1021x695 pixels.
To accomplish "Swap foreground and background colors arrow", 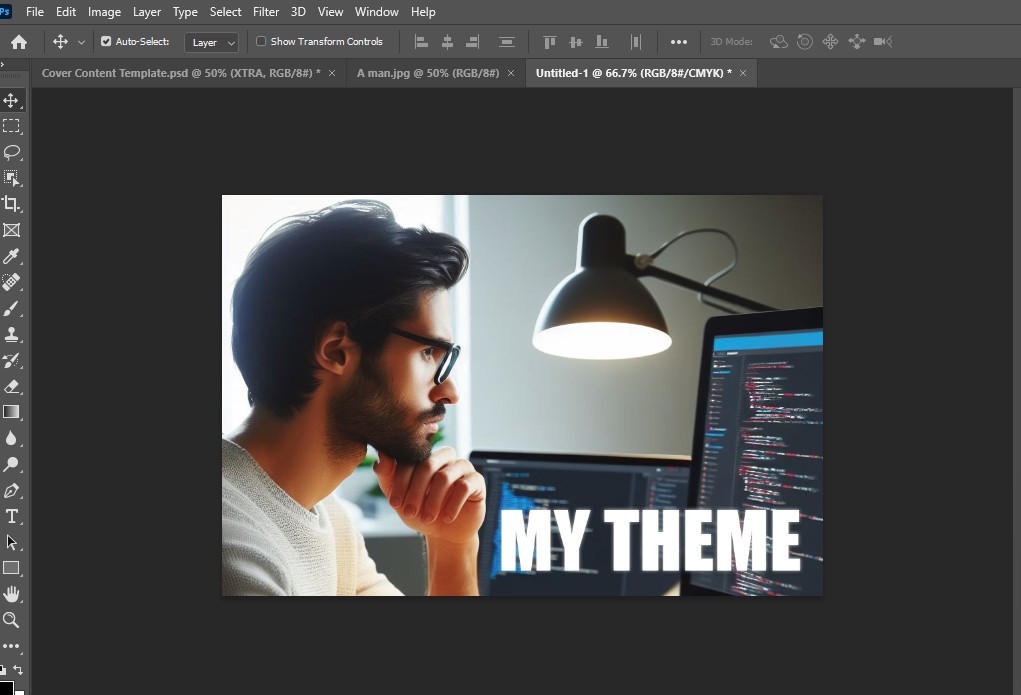I will click(18, 670).
